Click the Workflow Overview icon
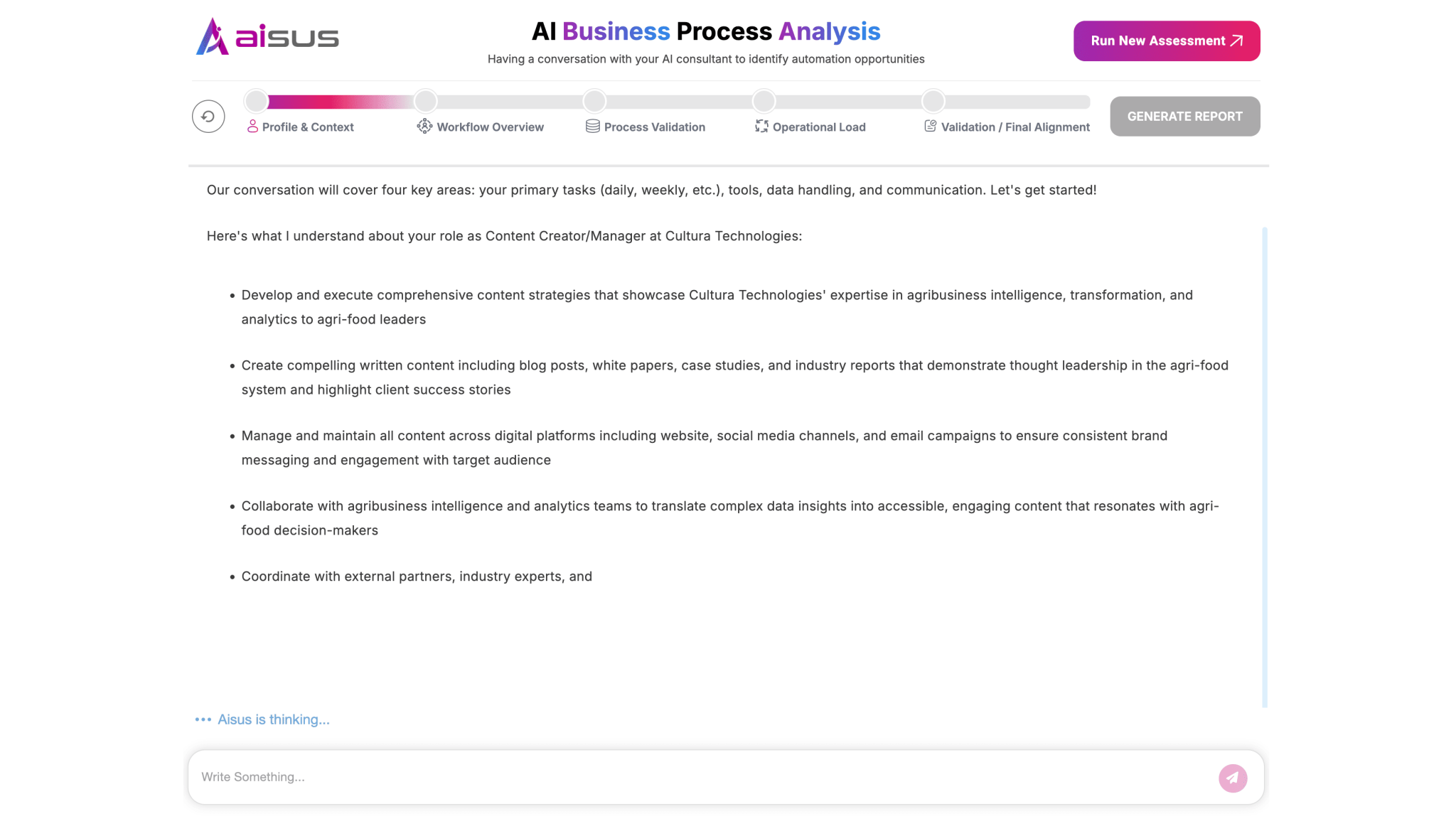The width and height of the screenshot is (1456, 831). [424, 127]
